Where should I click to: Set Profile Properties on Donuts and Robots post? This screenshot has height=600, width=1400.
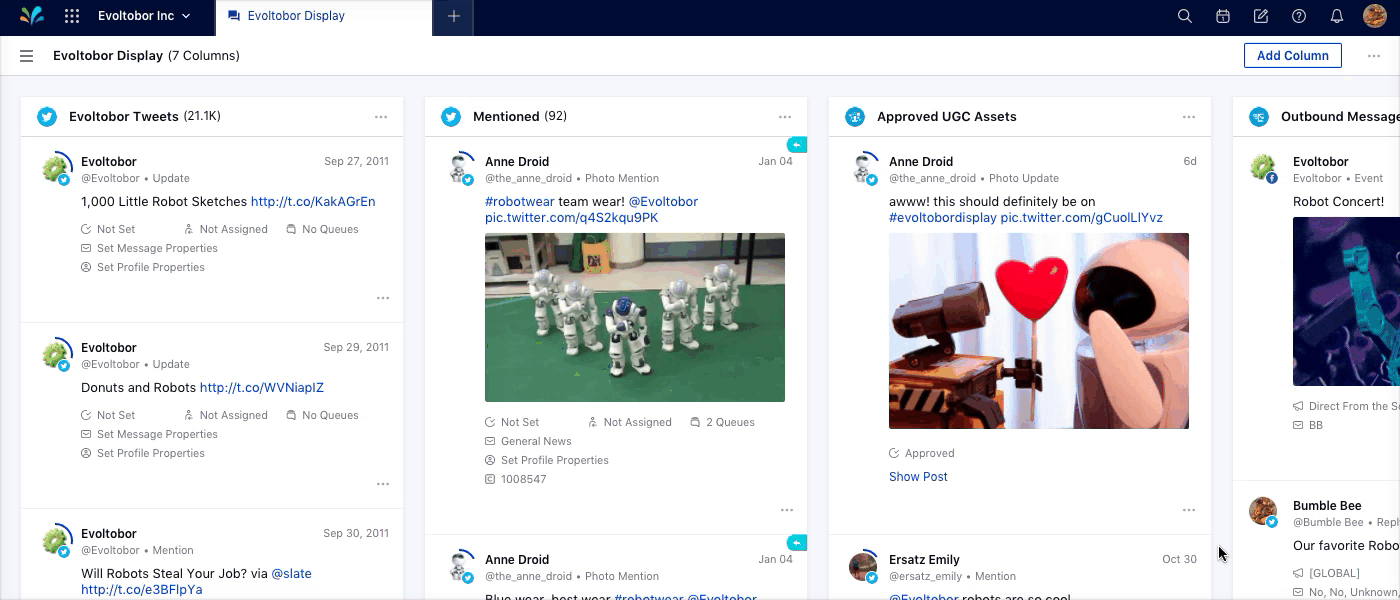(143, 453)
